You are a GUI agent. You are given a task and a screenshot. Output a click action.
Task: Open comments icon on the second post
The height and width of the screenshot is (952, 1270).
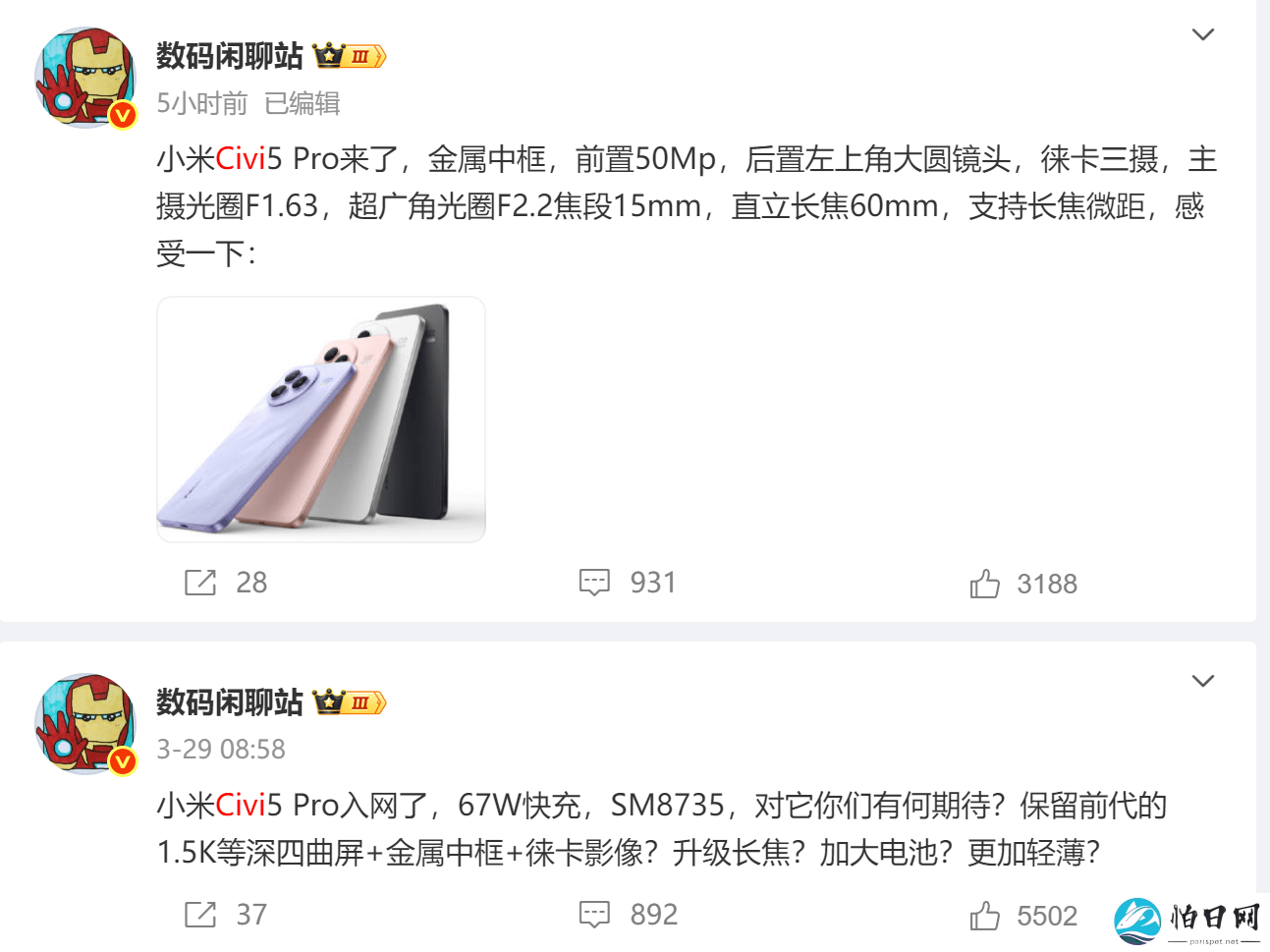tap(594, 915)
